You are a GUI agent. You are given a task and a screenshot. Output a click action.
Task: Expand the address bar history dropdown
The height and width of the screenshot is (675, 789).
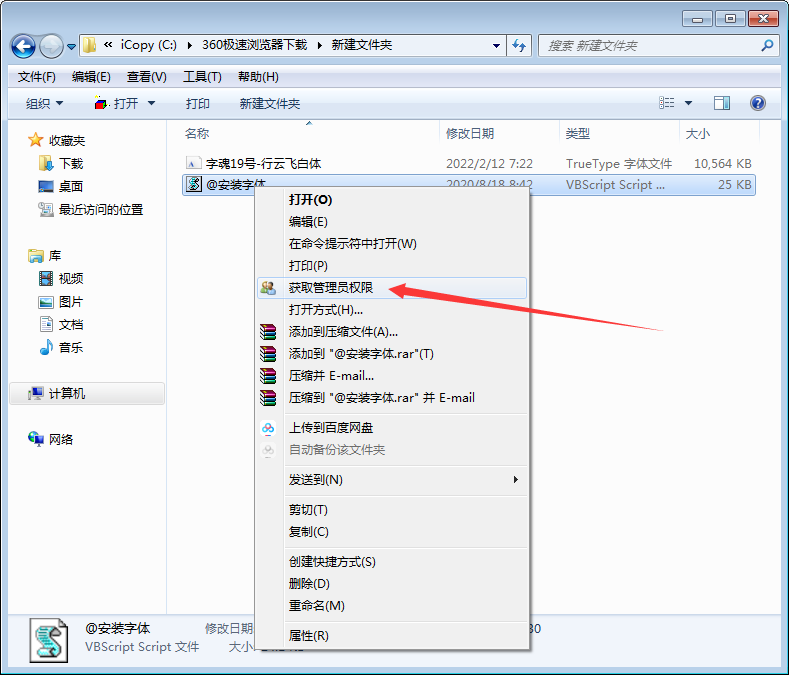497,45
